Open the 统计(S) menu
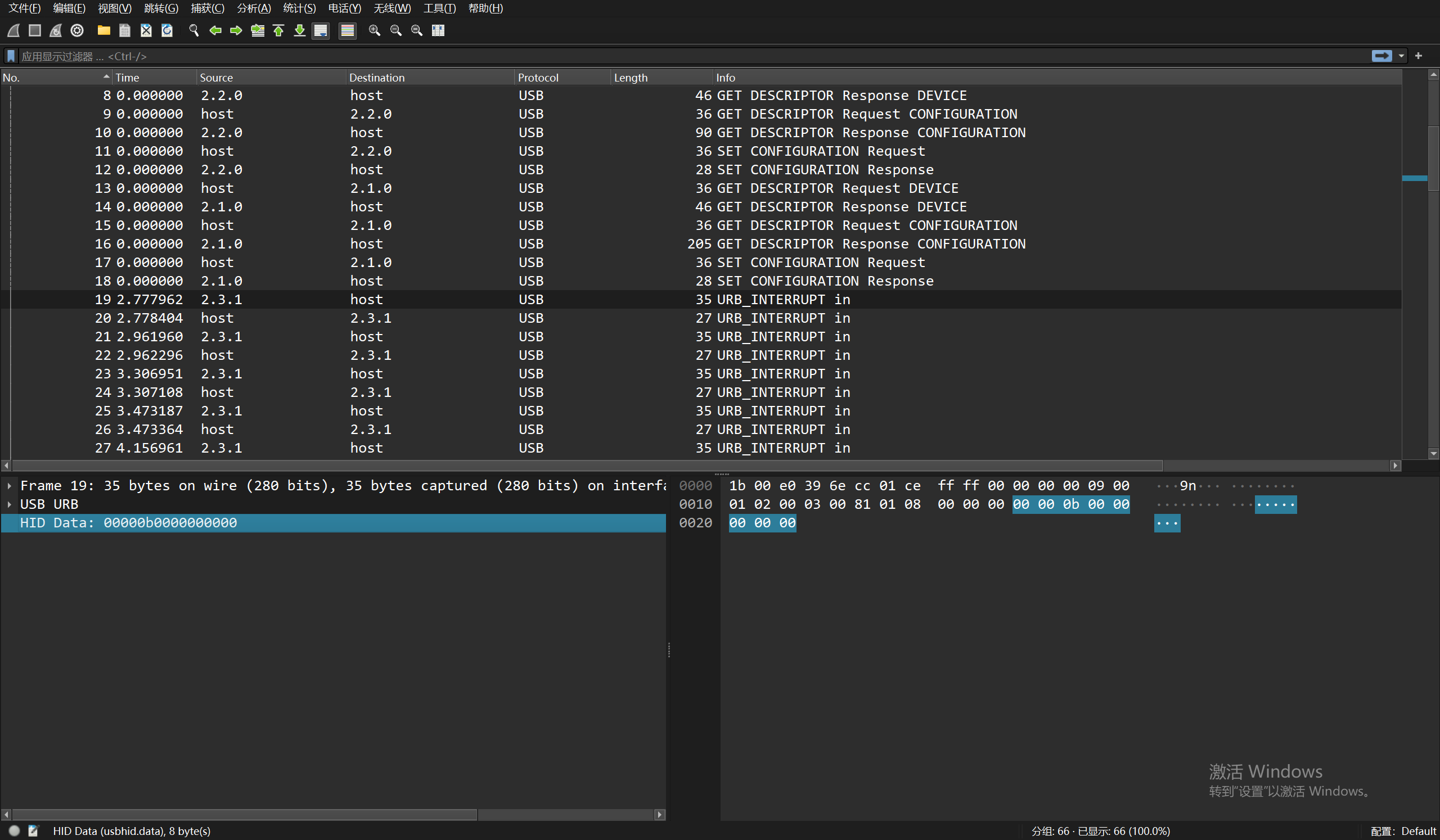 tap(299, 8)
